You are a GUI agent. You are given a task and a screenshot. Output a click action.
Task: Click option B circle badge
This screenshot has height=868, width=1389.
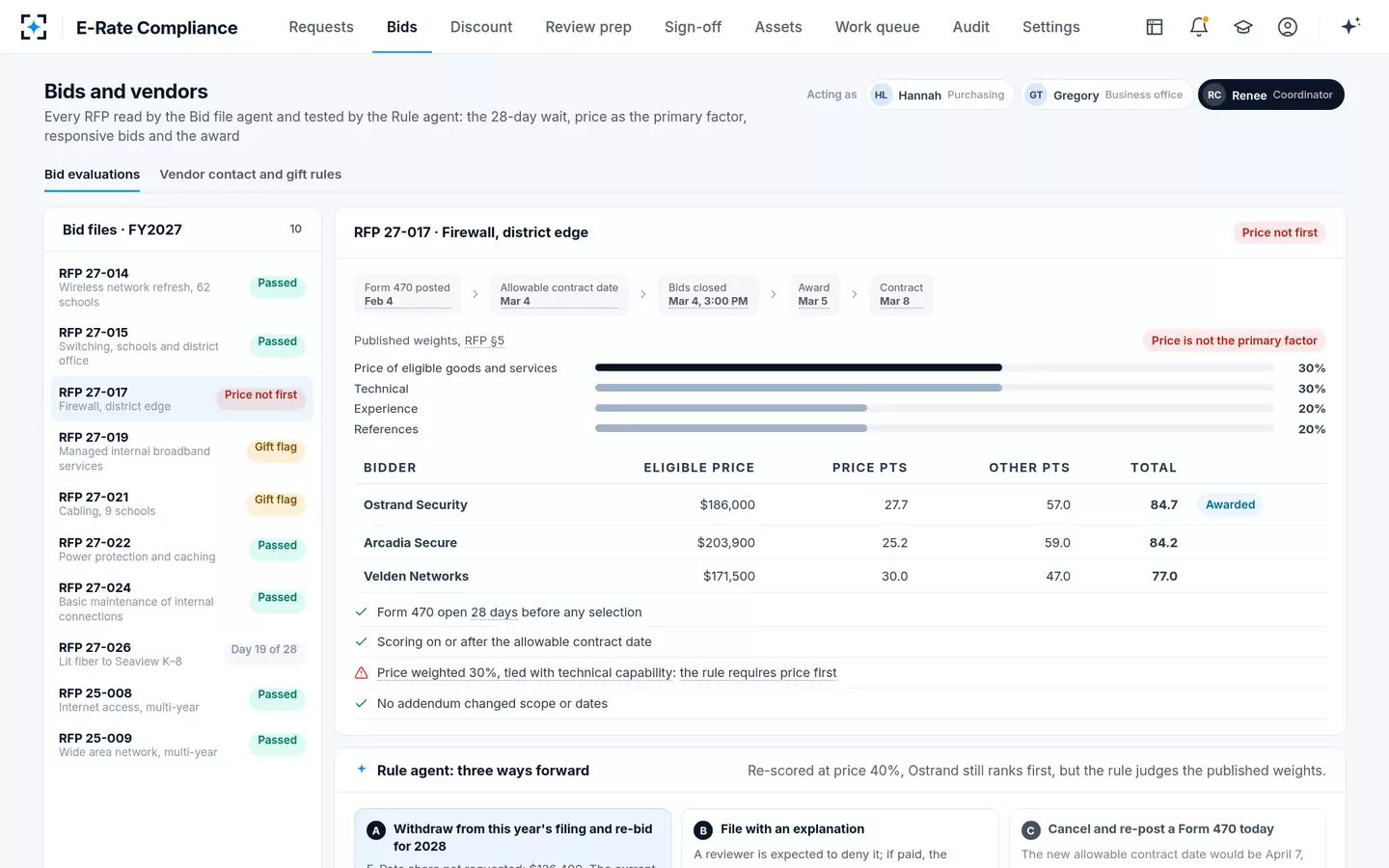(703, 830)
